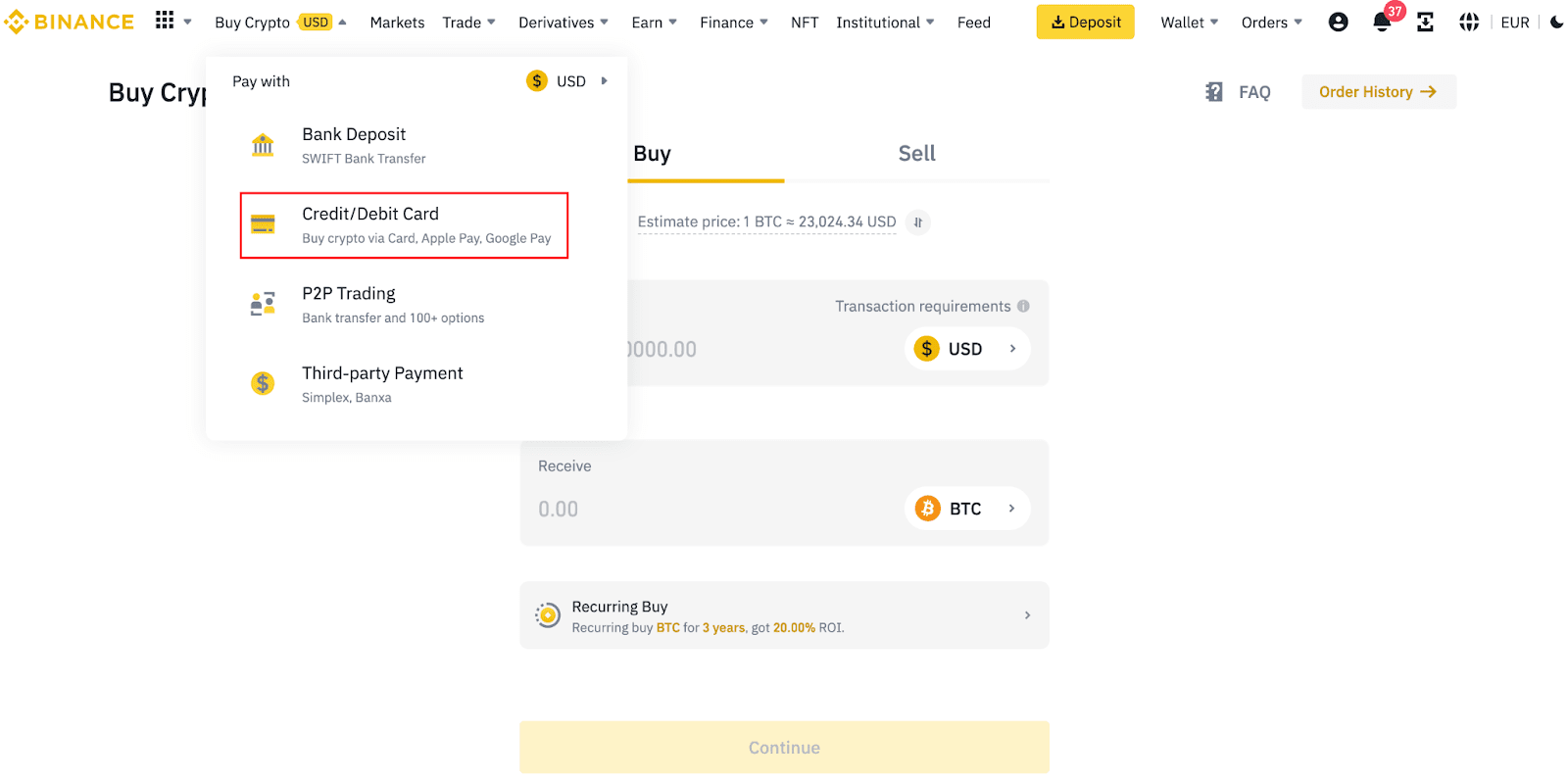Expand the USD currency selector in Pay with
The width and height of the screenshot is (1568, 782).
pyautogui.click(x=568, y=81)
